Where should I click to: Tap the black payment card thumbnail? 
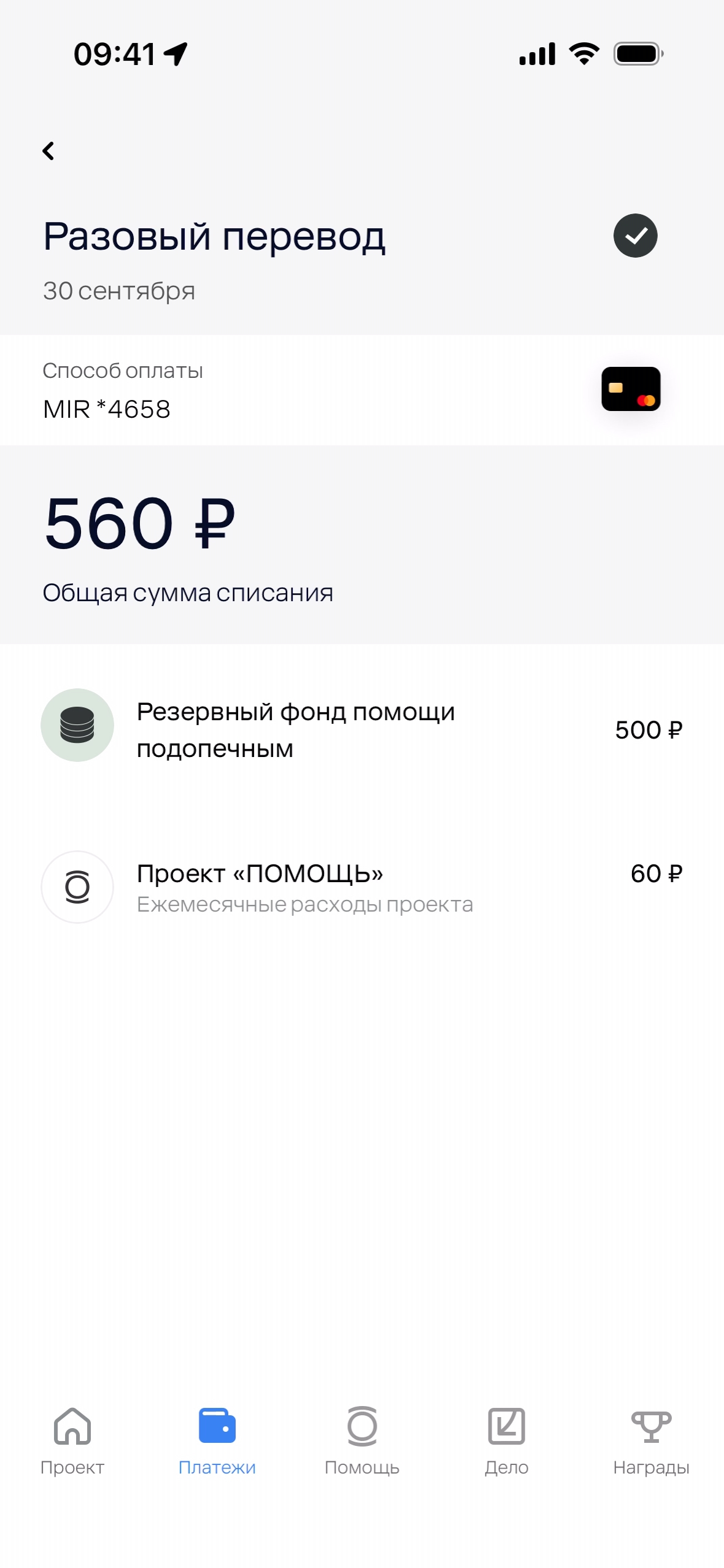coord(631,389)
